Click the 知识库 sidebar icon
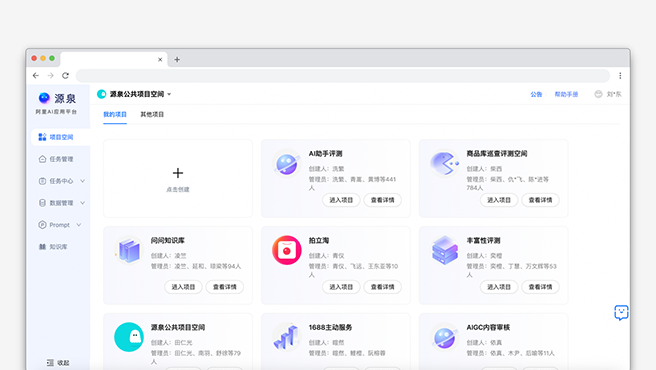 tap(42, 247)
